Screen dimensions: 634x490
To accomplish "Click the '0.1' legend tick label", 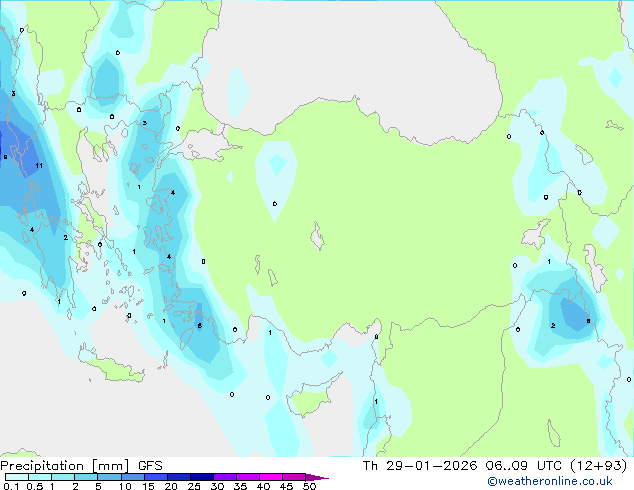I will (11, 486).
